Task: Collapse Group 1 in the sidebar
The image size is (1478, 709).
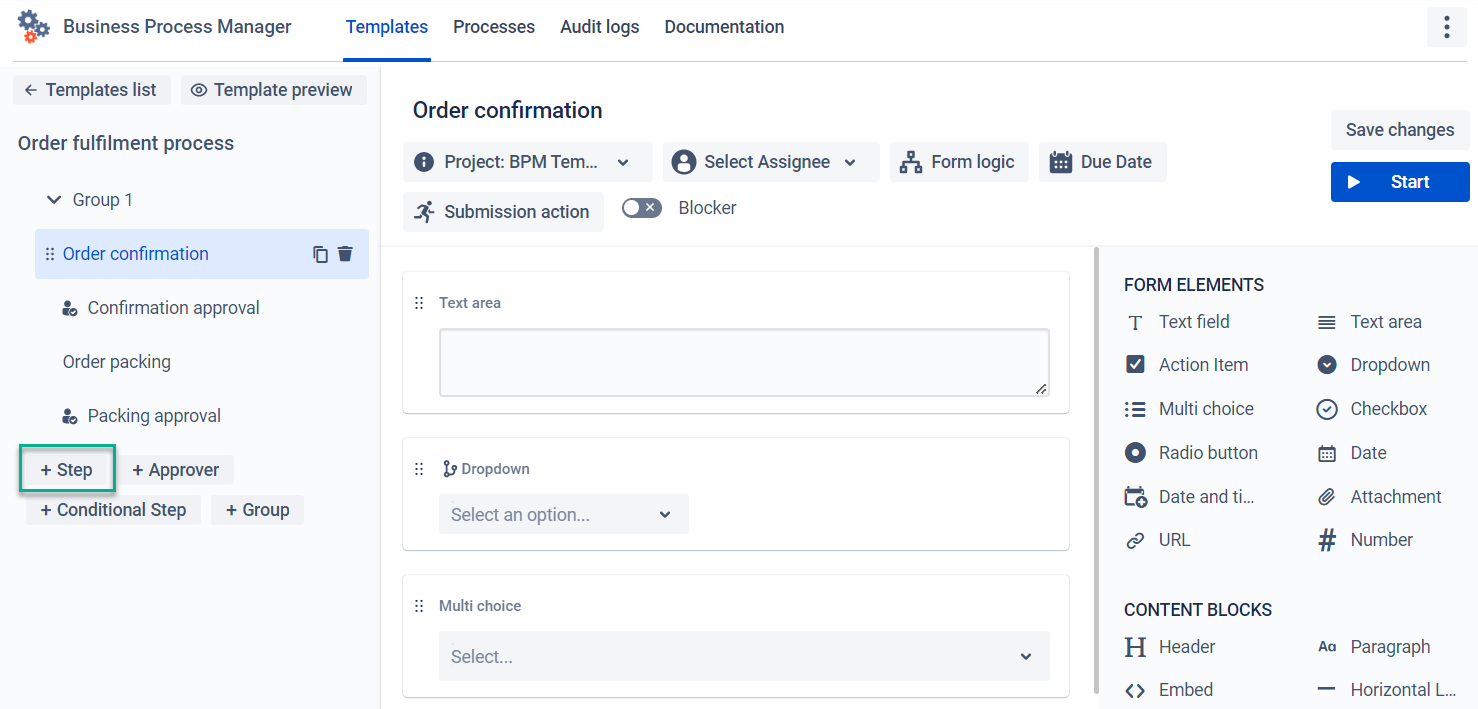Action: [54, 199]
